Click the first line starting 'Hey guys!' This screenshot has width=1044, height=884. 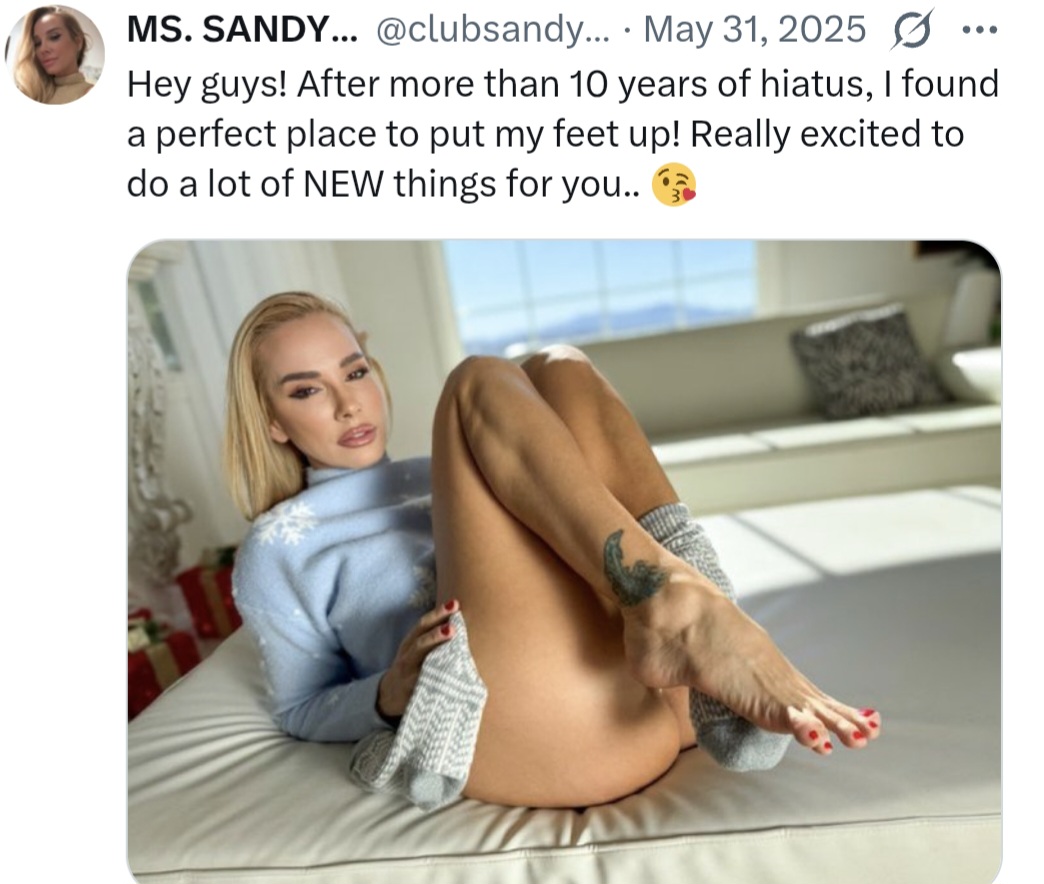point(563,85)
